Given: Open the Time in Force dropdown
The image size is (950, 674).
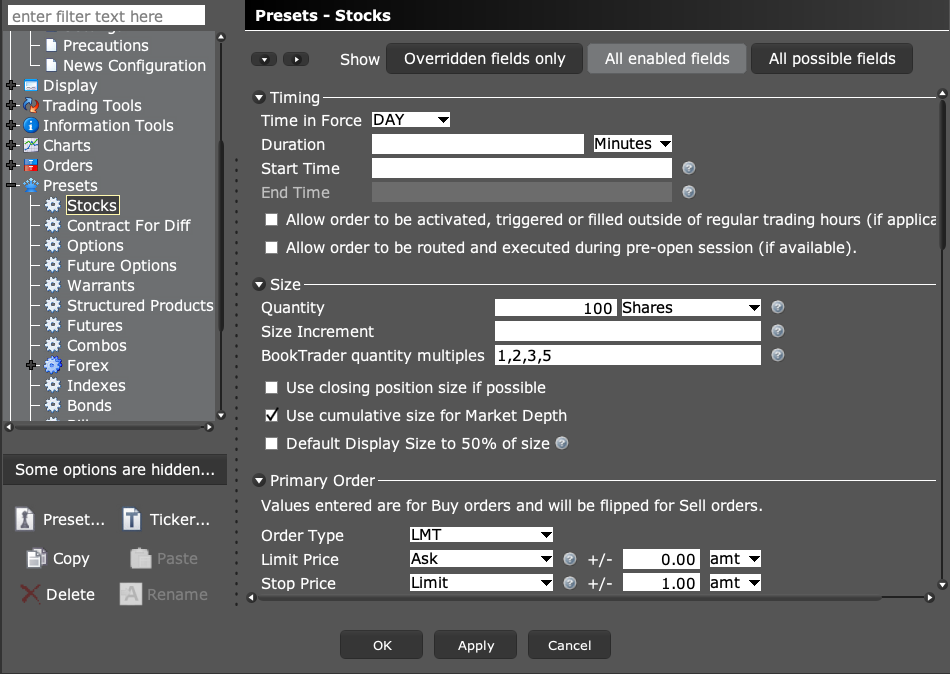Looking at the screenshot, I should click(x=411, y=120).
